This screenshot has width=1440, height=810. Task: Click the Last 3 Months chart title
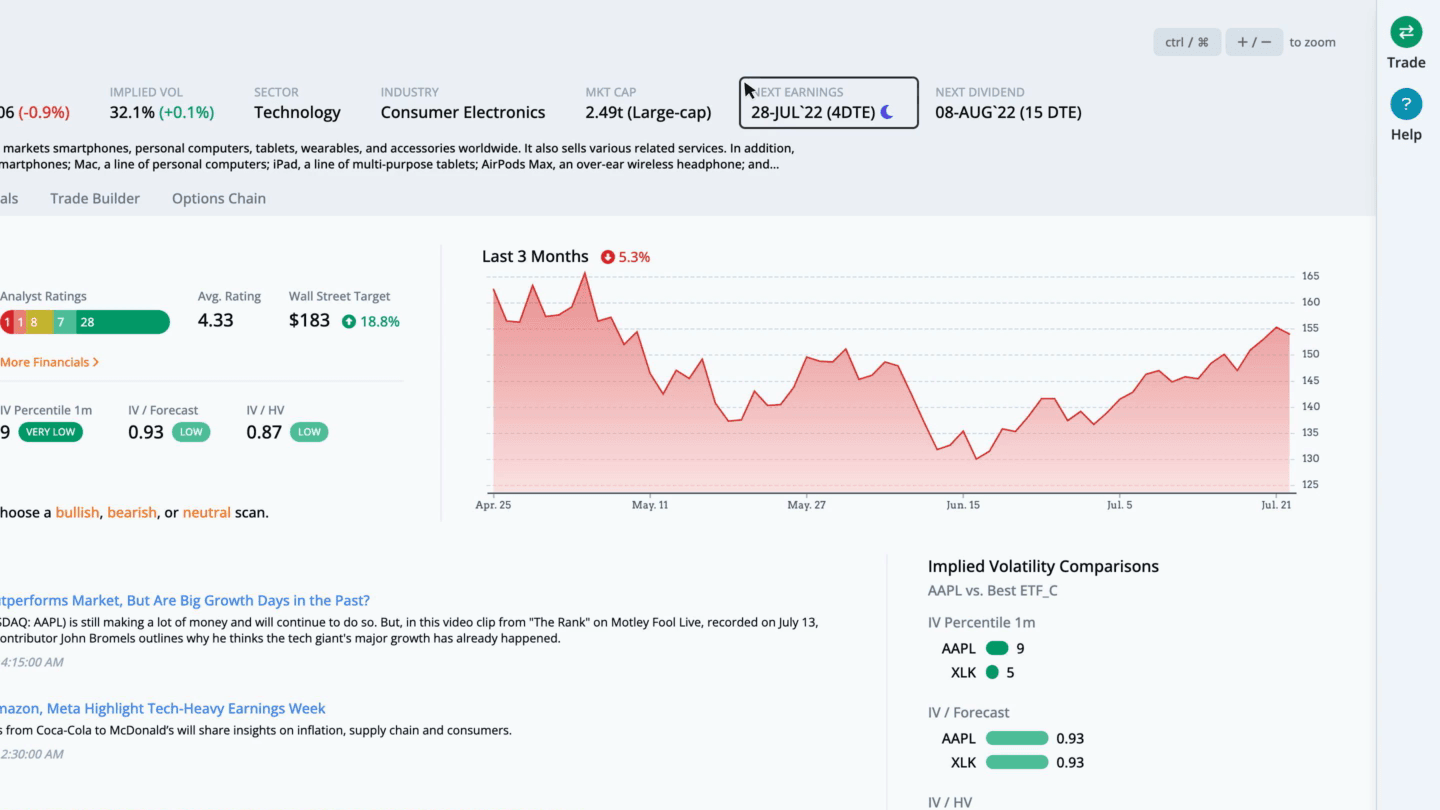(535, 256)
